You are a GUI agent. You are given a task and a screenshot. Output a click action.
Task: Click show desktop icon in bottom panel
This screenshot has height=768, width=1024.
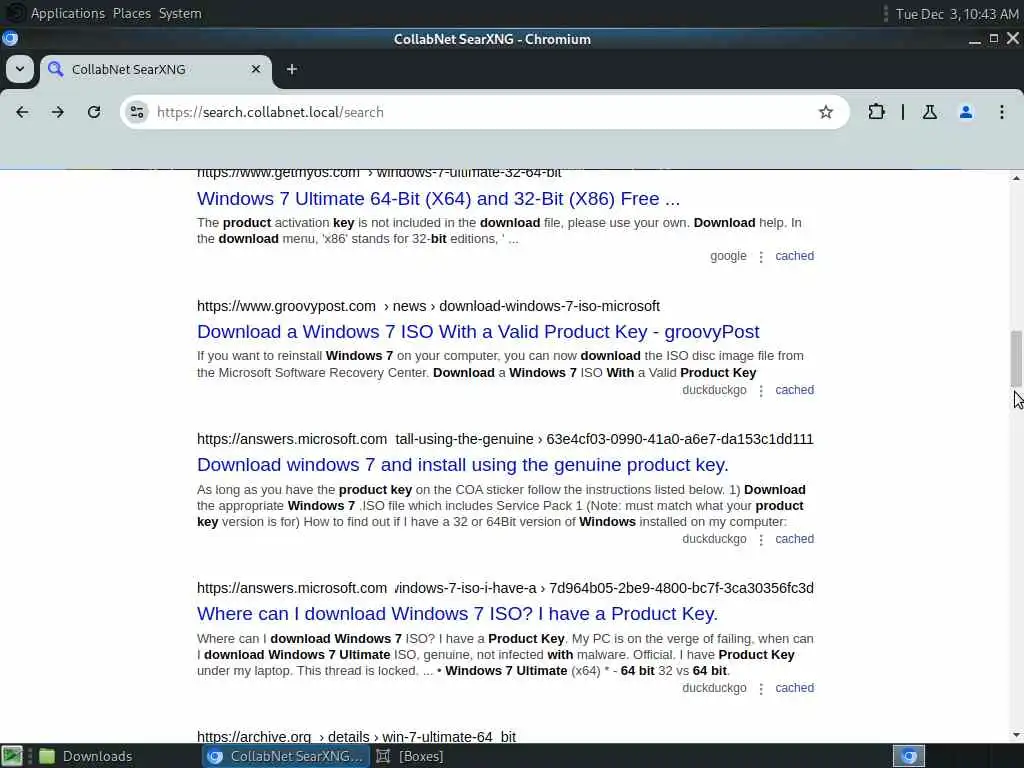[x=12, y=756]
